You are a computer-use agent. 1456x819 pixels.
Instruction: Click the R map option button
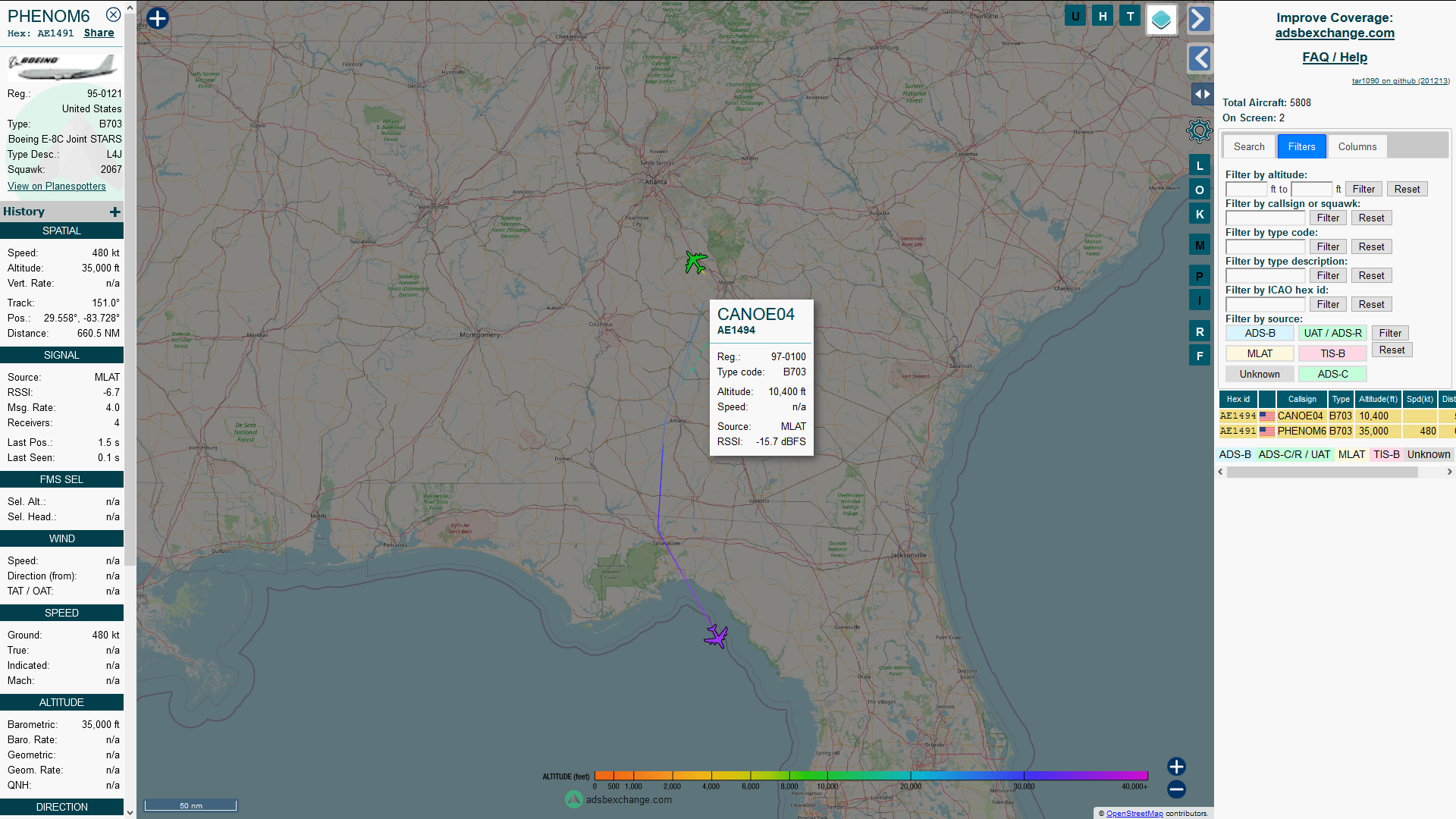[x=1200, y=331]
